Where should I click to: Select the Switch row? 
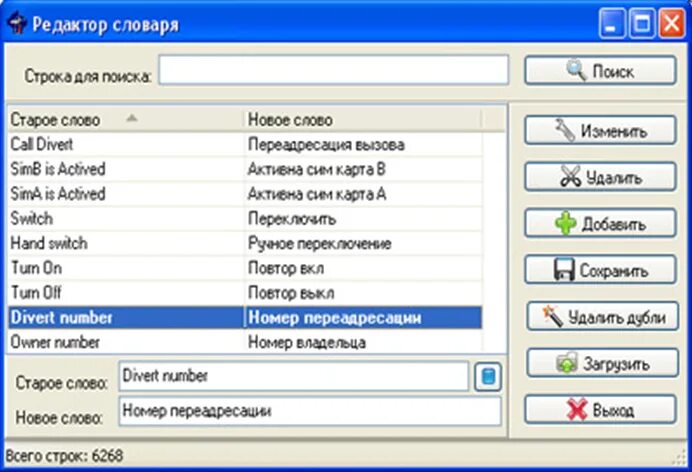click(245, 219)
